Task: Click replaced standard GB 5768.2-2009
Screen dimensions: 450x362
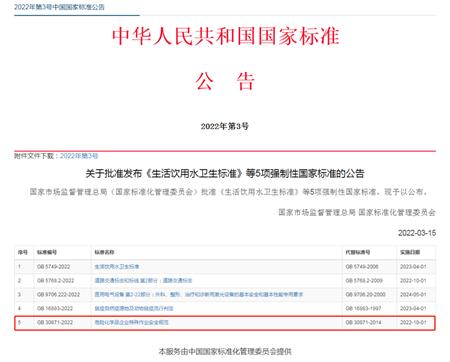Action: 364,281
